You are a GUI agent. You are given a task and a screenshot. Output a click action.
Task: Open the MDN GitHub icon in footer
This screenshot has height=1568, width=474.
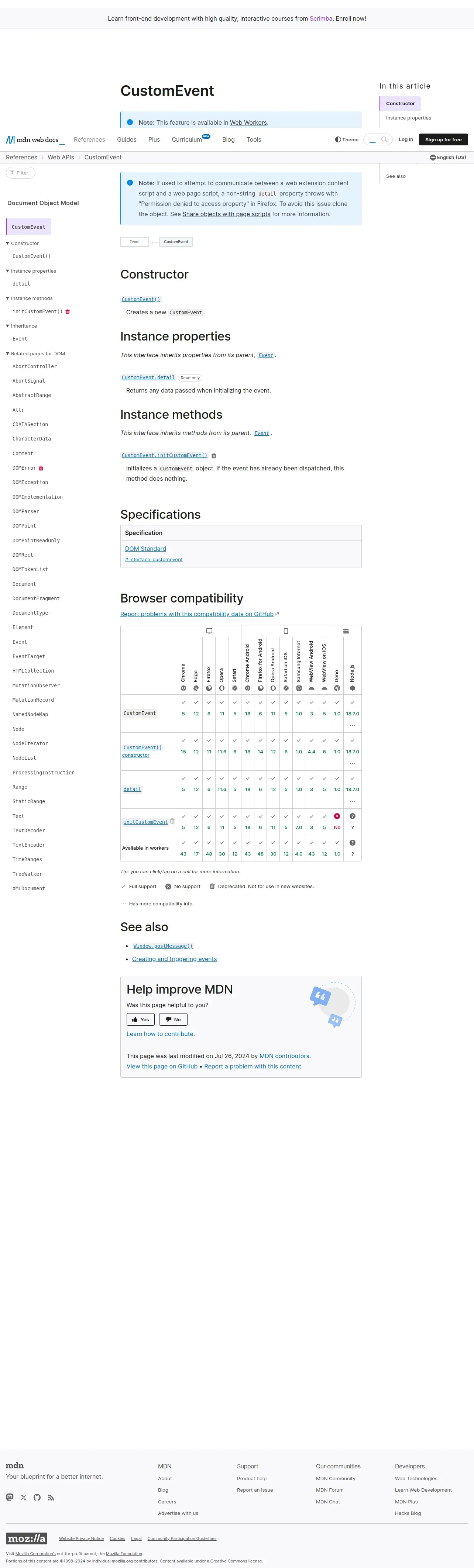37,1497
